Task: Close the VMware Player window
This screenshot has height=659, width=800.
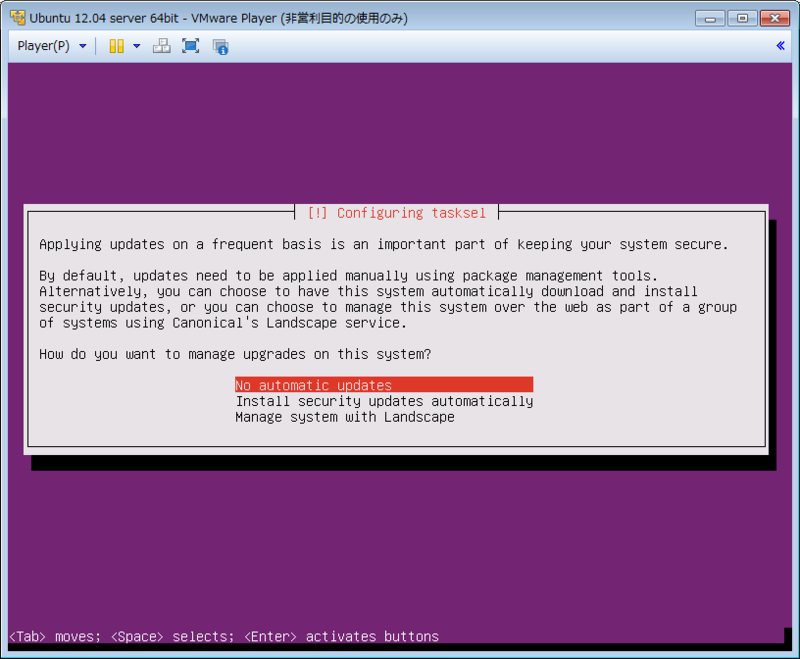Action: [x=775, y=18]
